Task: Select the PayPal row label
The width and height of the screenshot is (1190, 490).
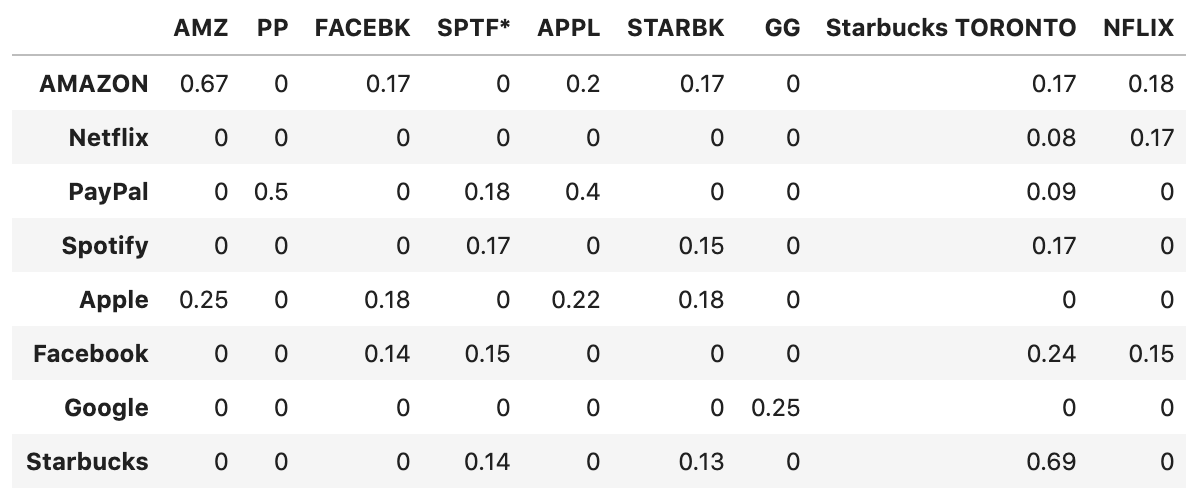Action: click(109, 191)
